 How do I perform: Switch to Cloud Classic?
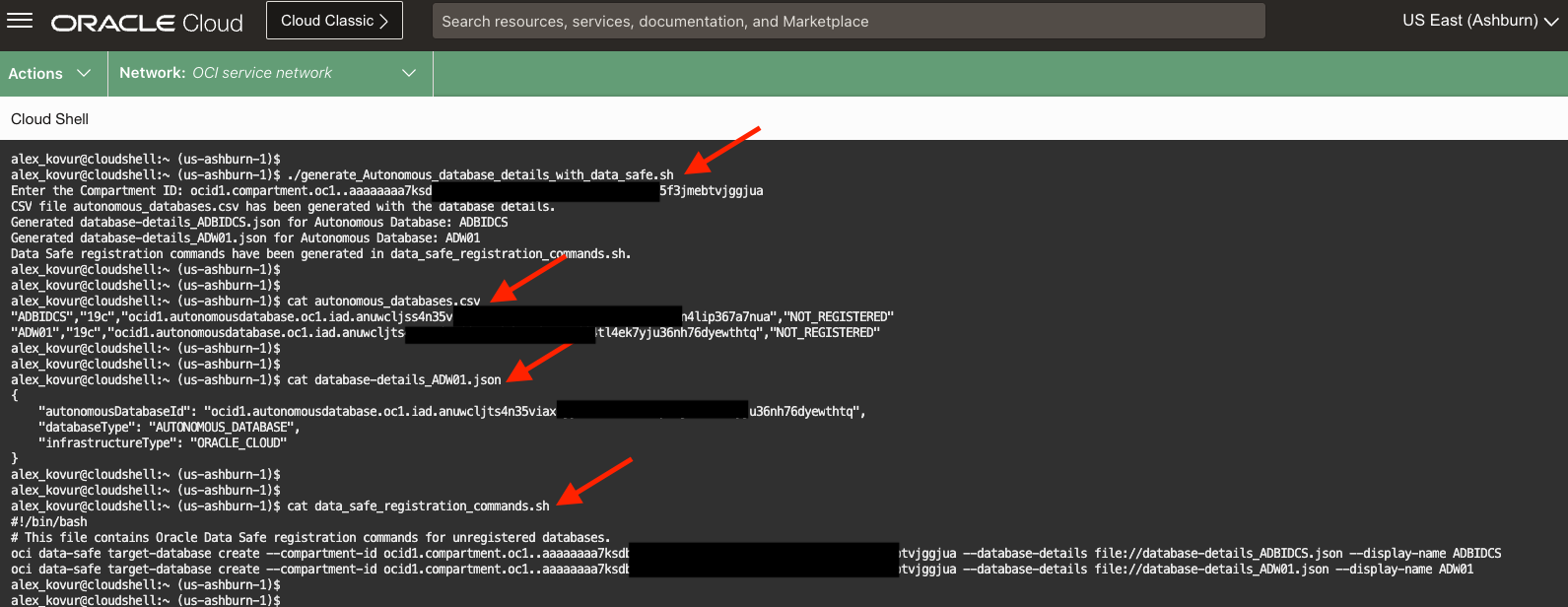click(x=334, y=21)
